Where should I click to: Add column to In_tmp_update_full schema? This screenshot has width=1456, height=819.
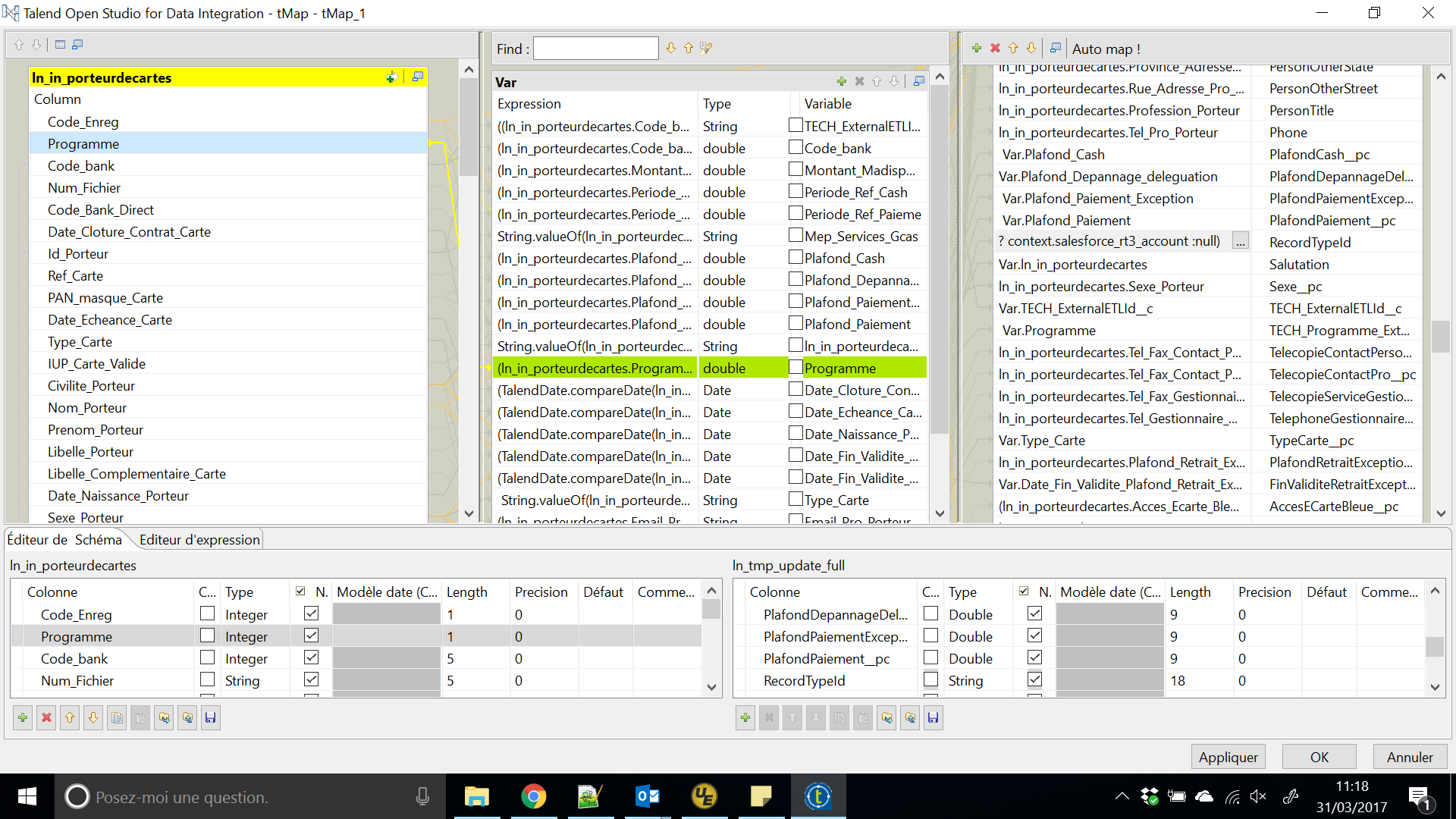(x=745, y=717)
